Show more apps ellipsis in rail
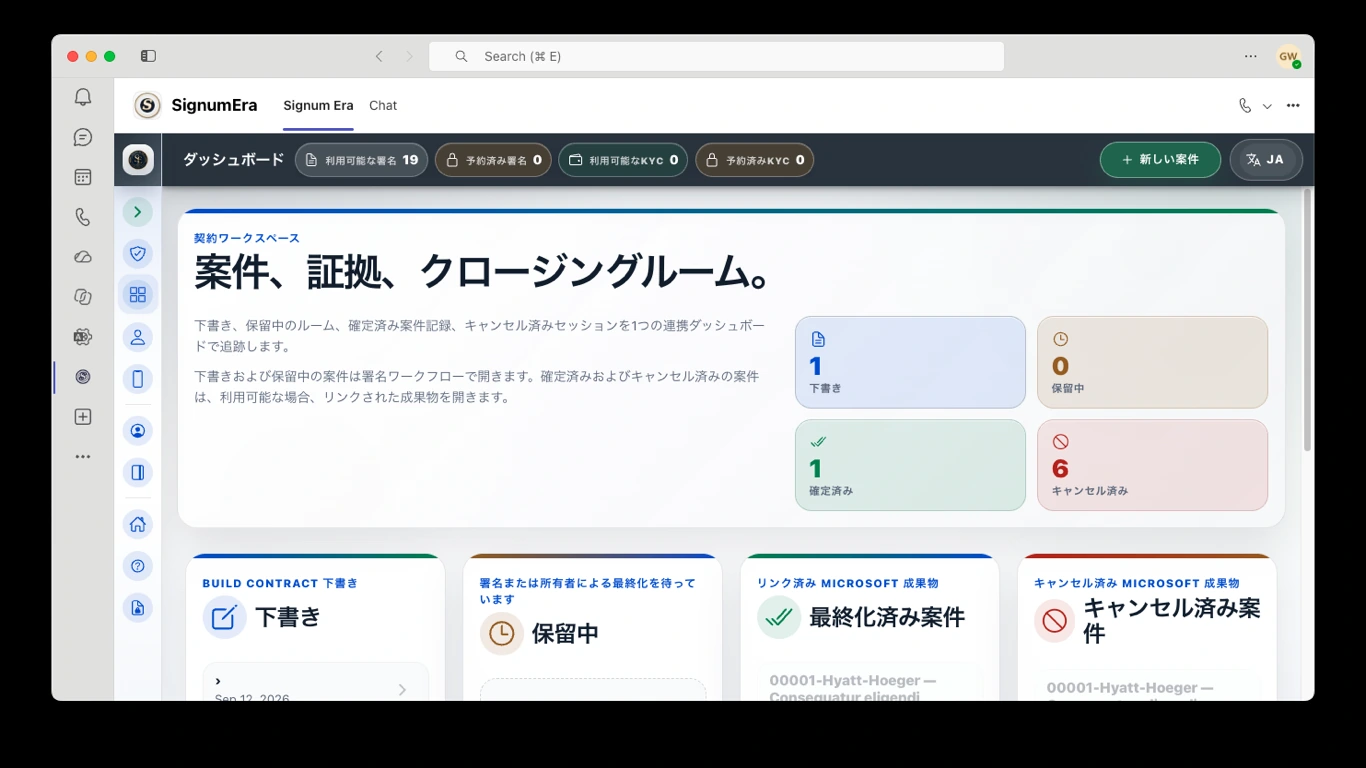Viewport: 1366px width, 768px height. pyautogui.click(x=83, y=457)
